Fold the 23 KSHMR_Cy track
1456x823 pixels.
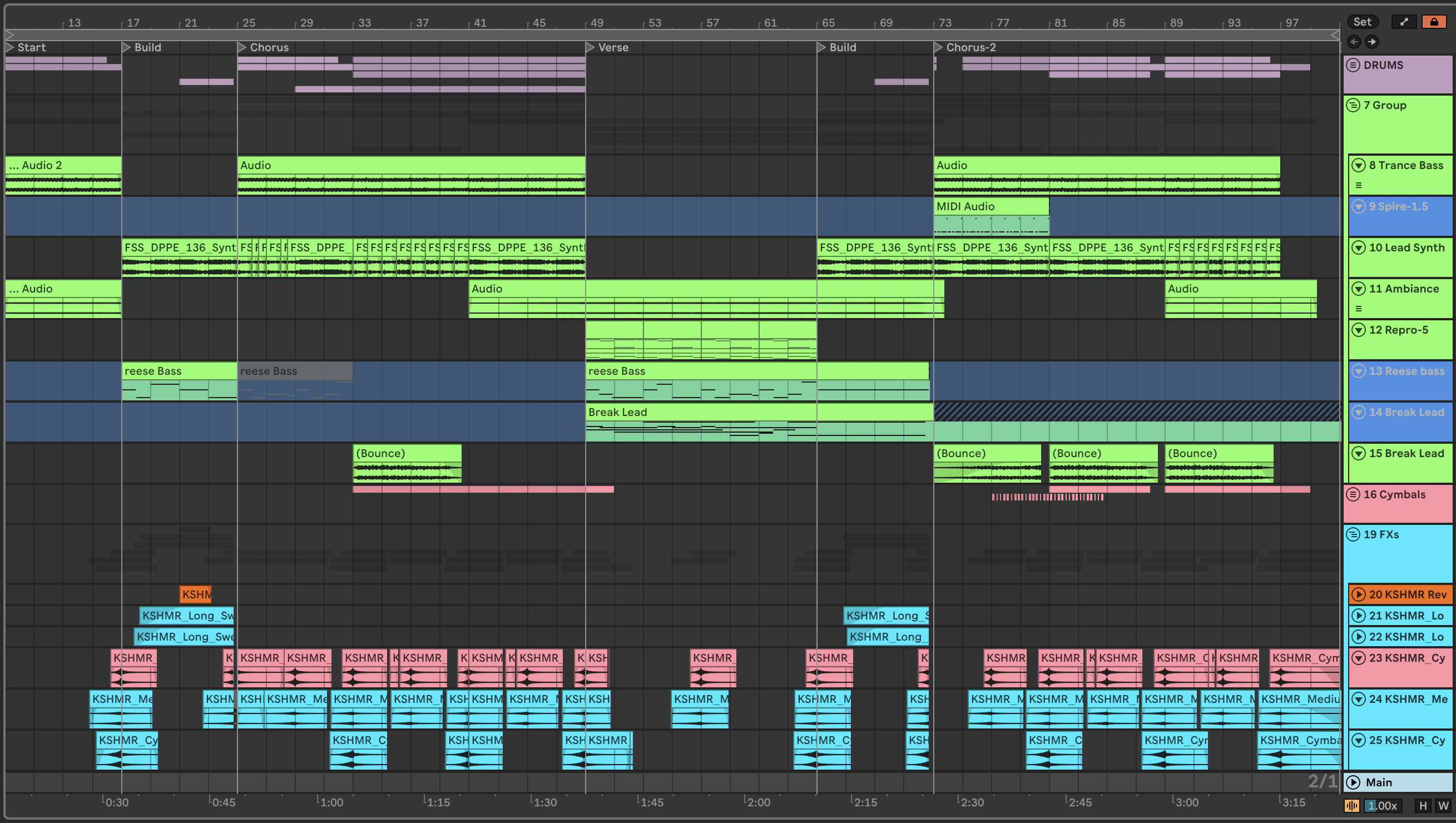click(x=1359, y=658)
